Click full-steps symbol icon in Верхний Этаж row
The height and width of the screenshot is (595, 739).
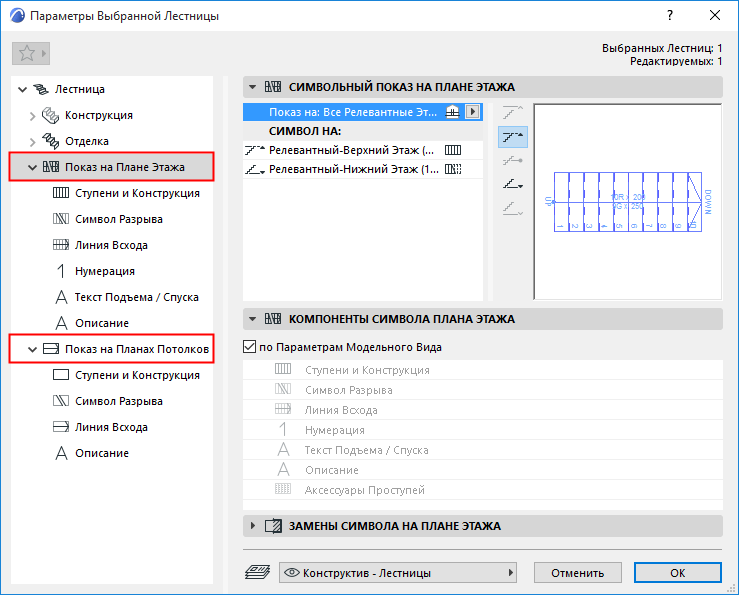coord(453,150)
